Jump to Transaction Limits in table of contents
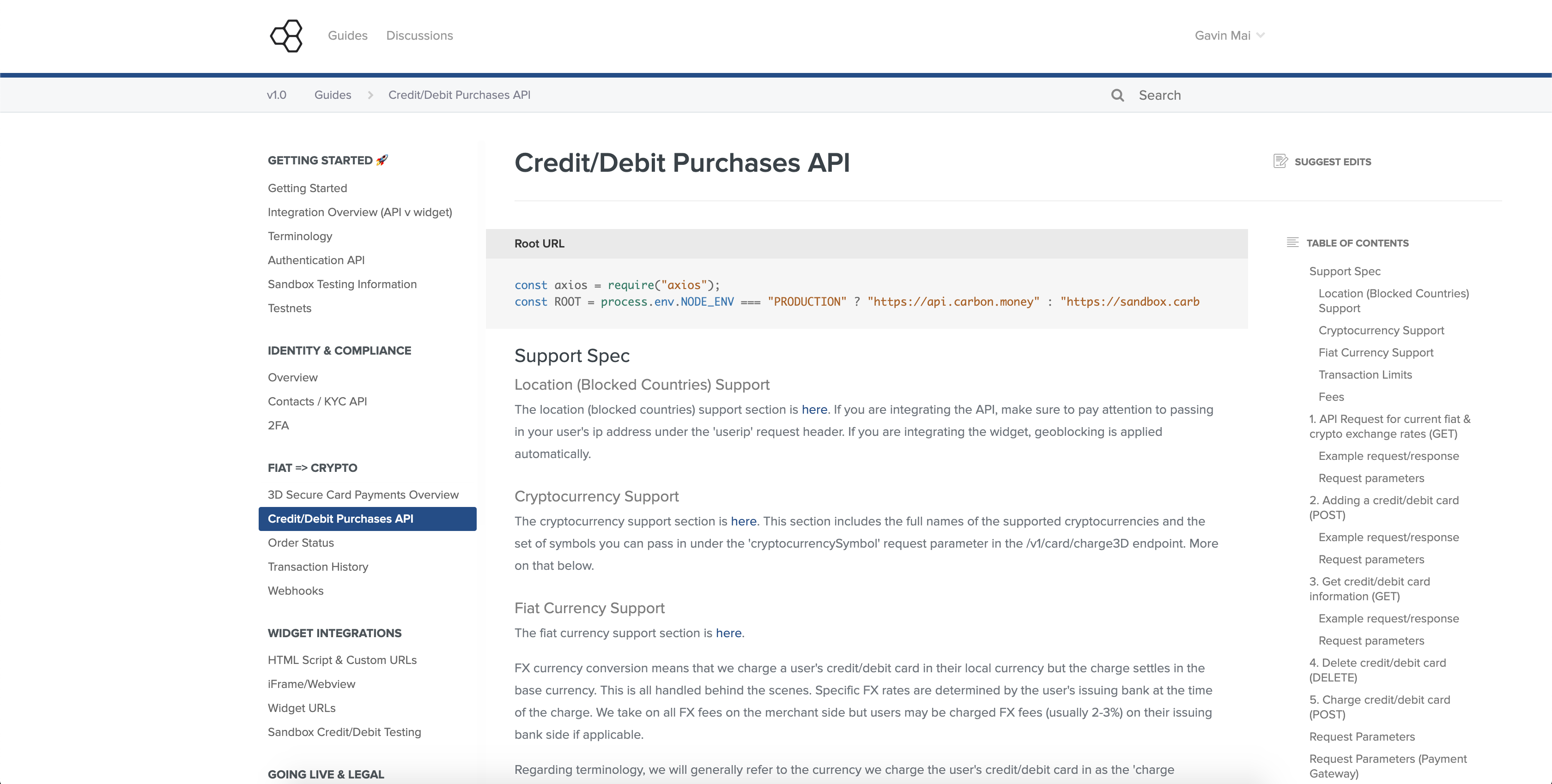Screen dimensions: 1552x784 [x=1365, y=374]
